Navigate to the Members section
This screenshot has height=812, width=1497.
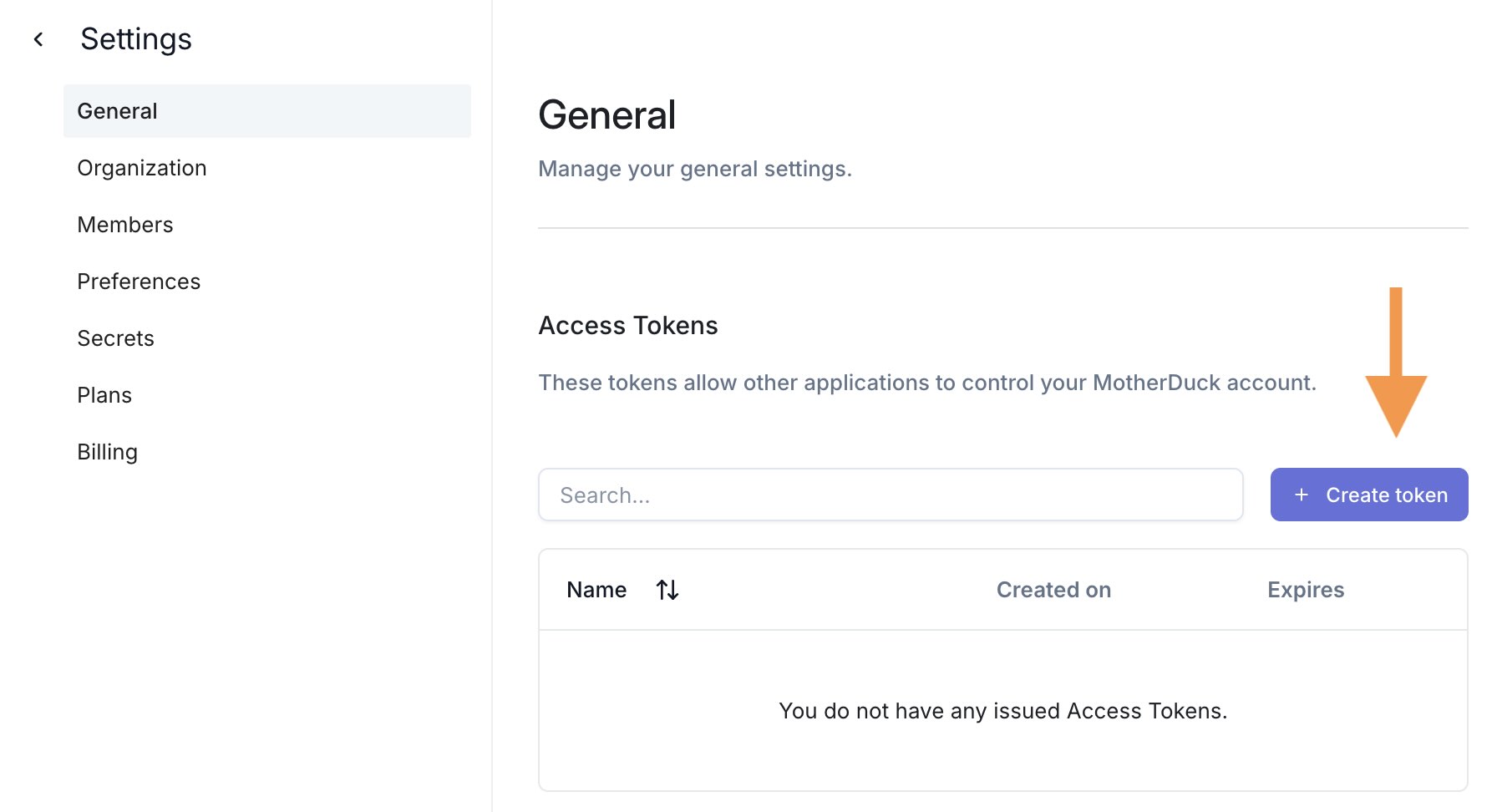(x=124, y=224)
